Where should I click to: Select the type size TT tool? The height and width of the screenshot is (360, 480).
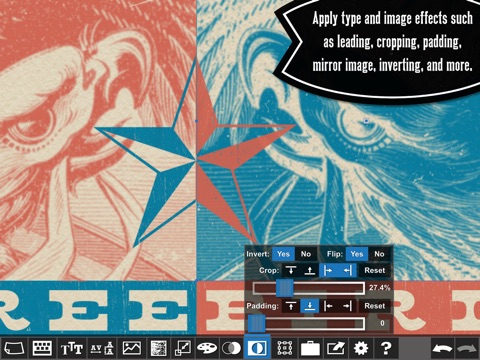coord(72,348)
